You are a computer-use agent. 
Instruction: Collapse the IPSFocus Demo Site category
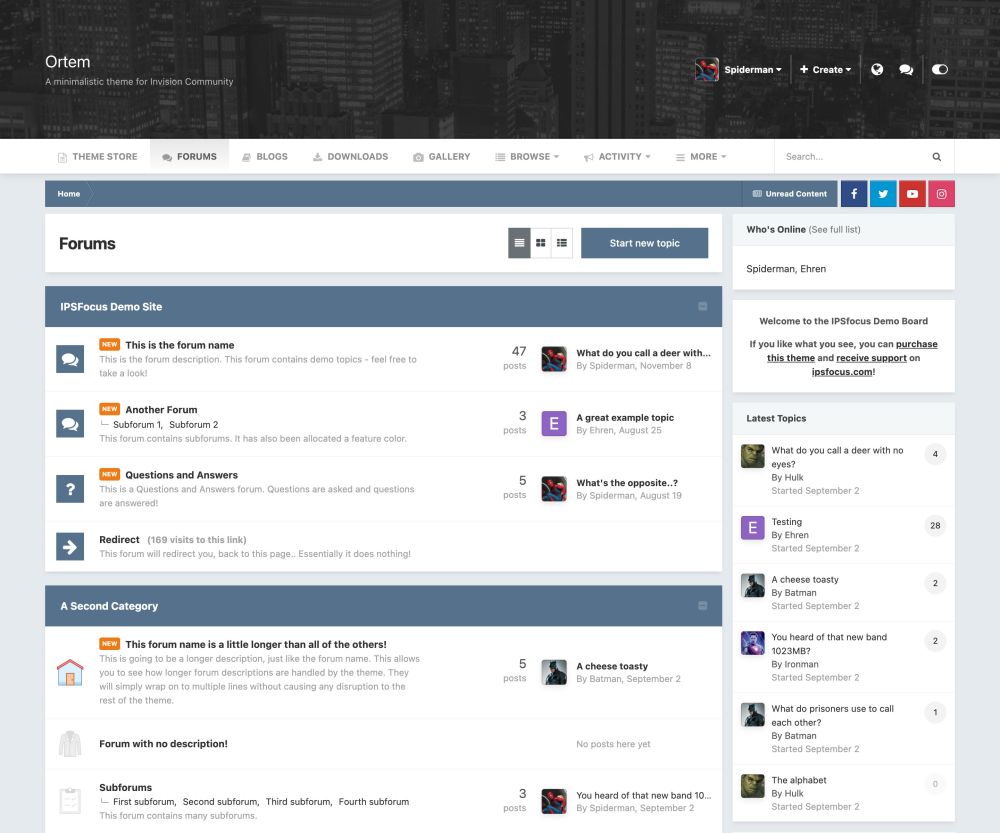(702, 307)
